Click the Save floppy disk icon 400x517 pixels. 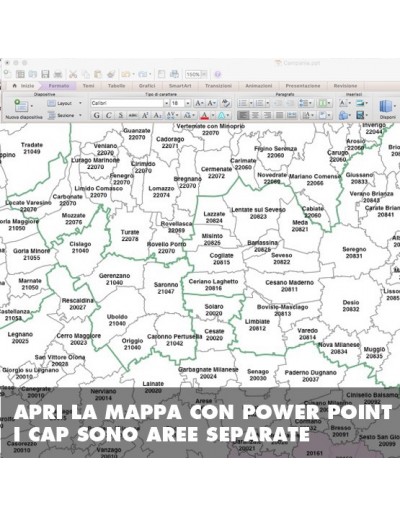(x=45, y=74)
